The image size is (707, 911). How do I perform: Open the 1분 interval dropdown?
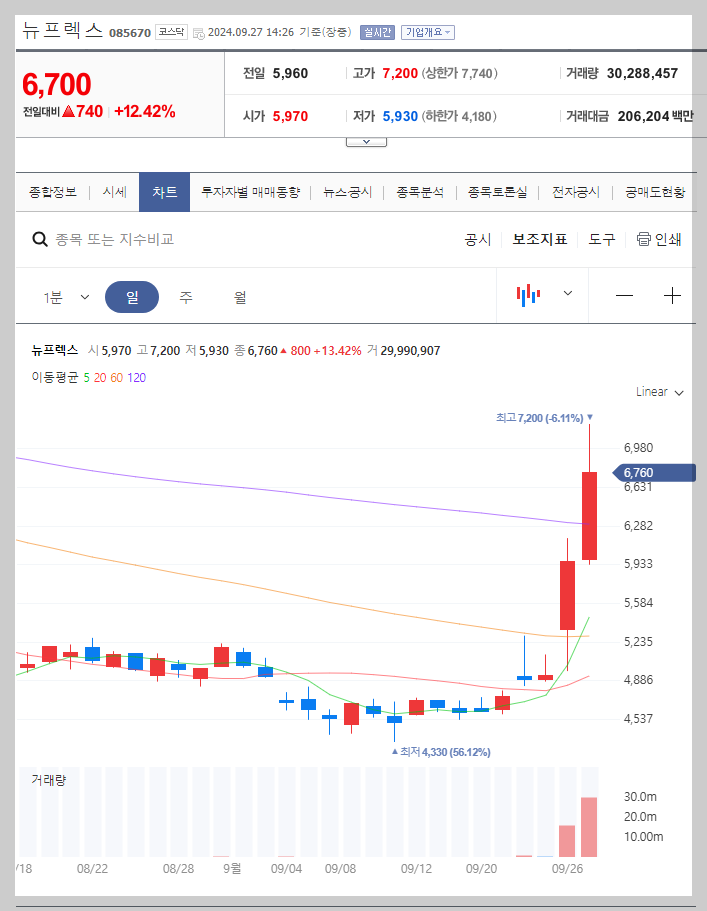tap(68, 295)
